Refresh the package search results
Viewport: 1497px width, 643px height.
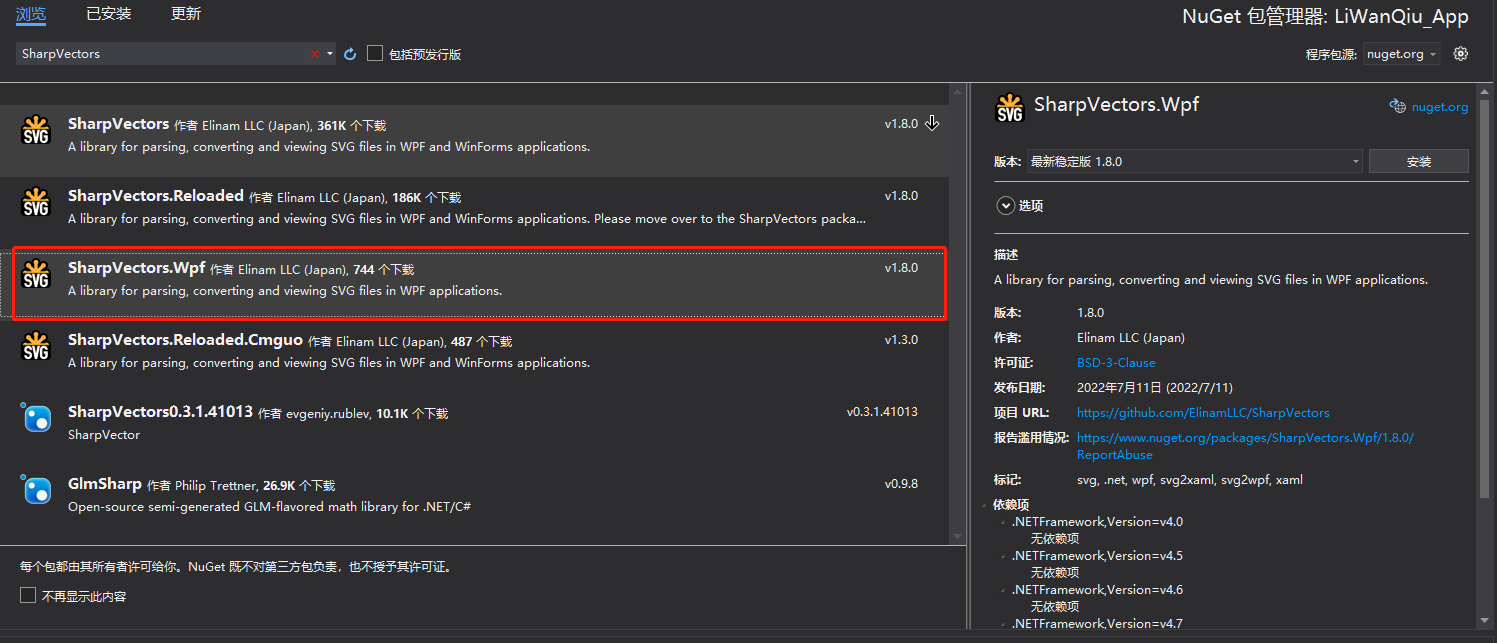click(x=350, y=54)
